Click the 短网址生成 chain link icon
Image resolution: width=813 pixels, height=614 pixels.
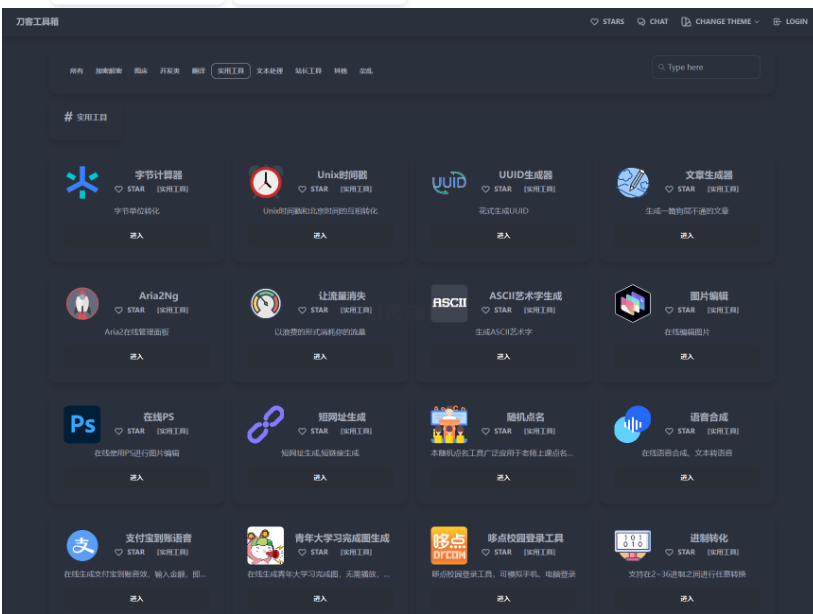(x=266, y=424)
